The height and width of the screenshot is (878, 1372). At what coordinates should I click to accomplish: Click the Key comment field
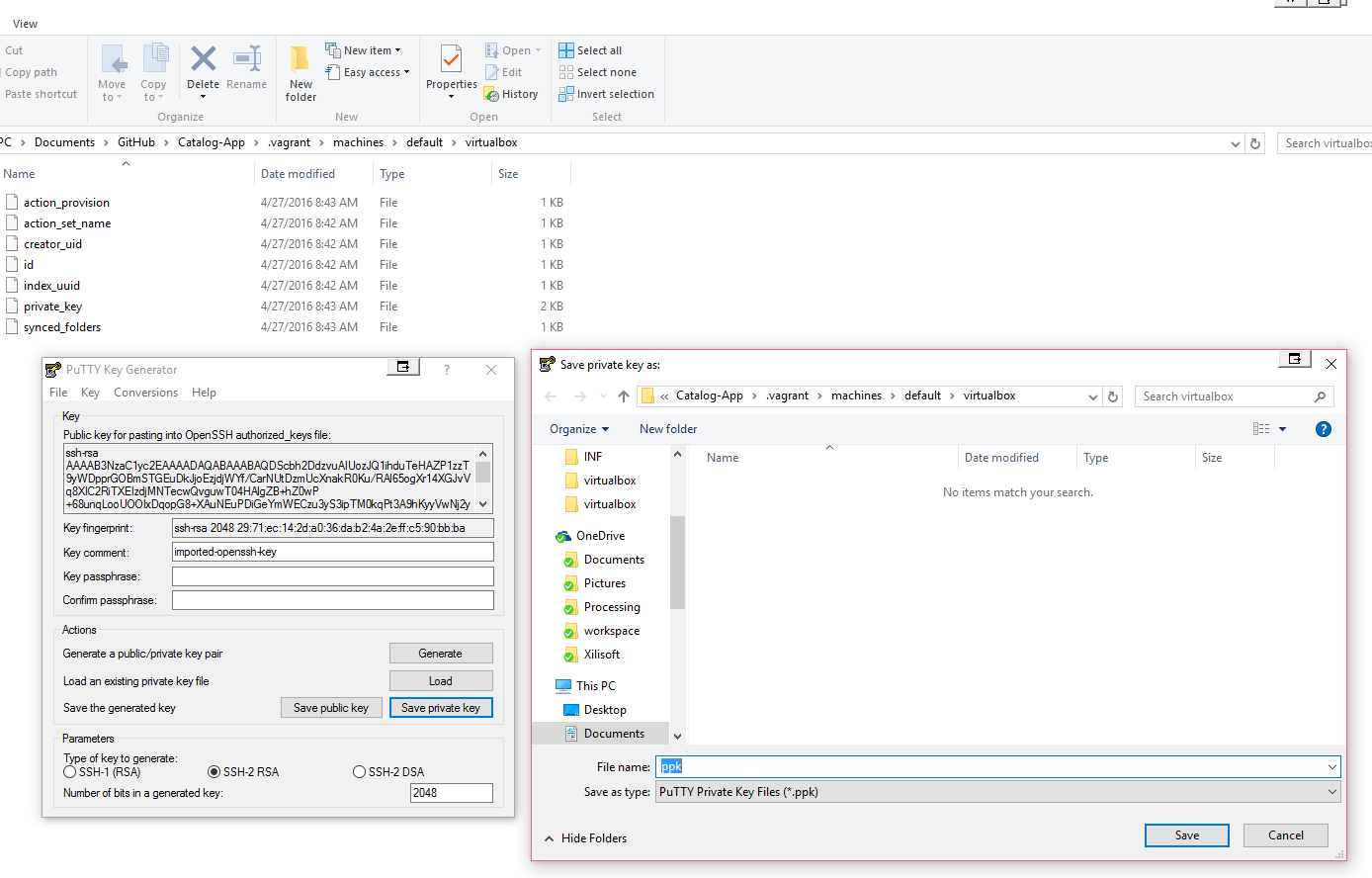(x=333, y=553)
